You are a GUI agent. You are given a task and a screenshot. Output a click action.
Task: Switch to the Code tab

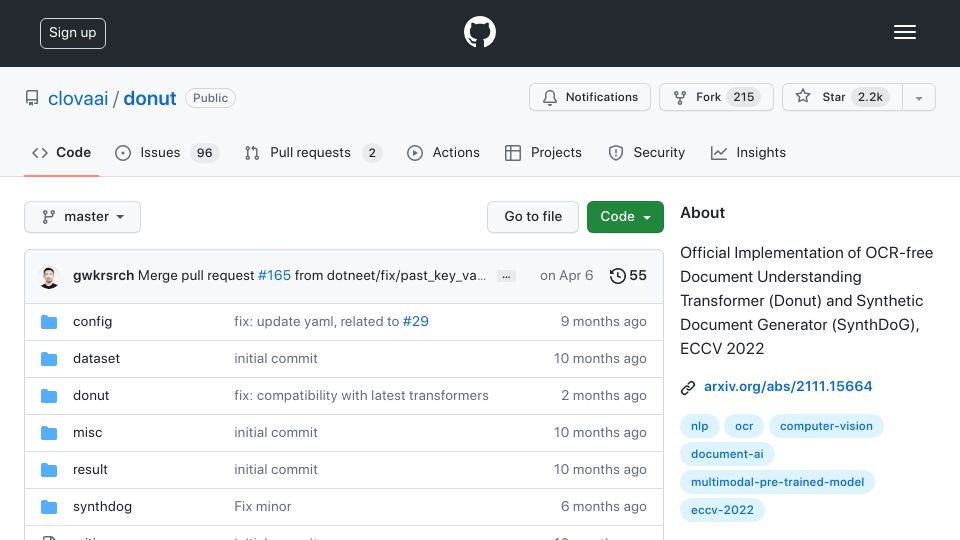[61, 152]
